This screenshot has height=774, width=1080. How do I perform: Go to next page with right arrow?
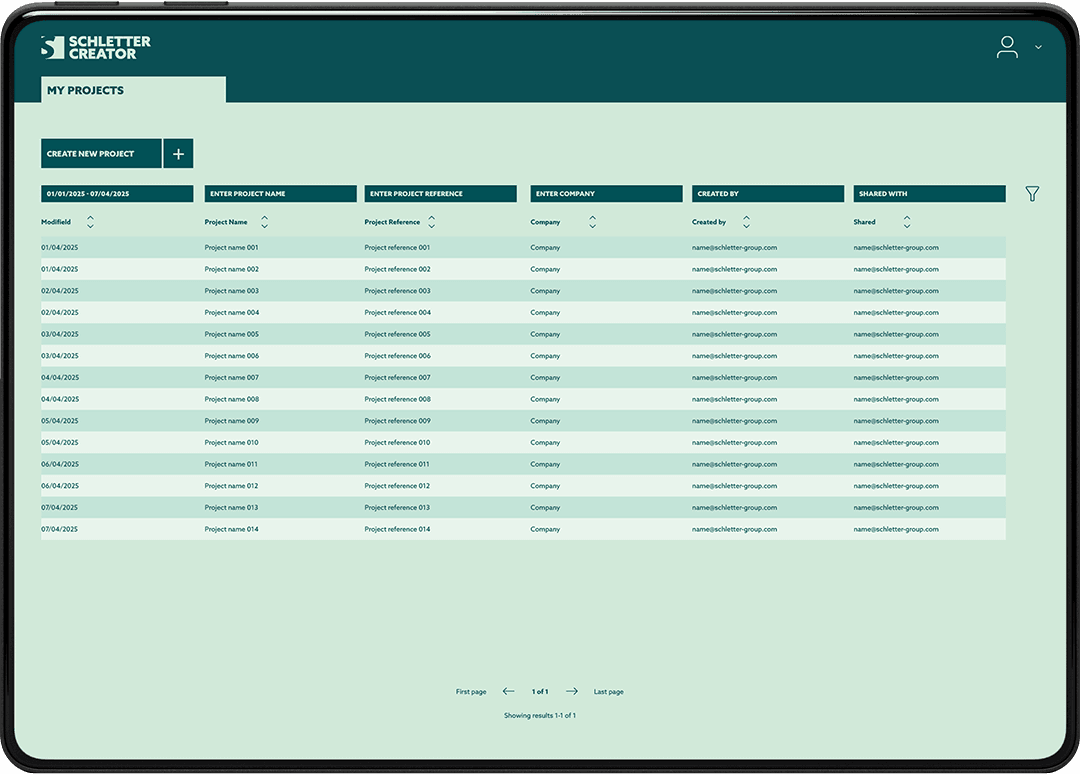[x=572, y=691]
